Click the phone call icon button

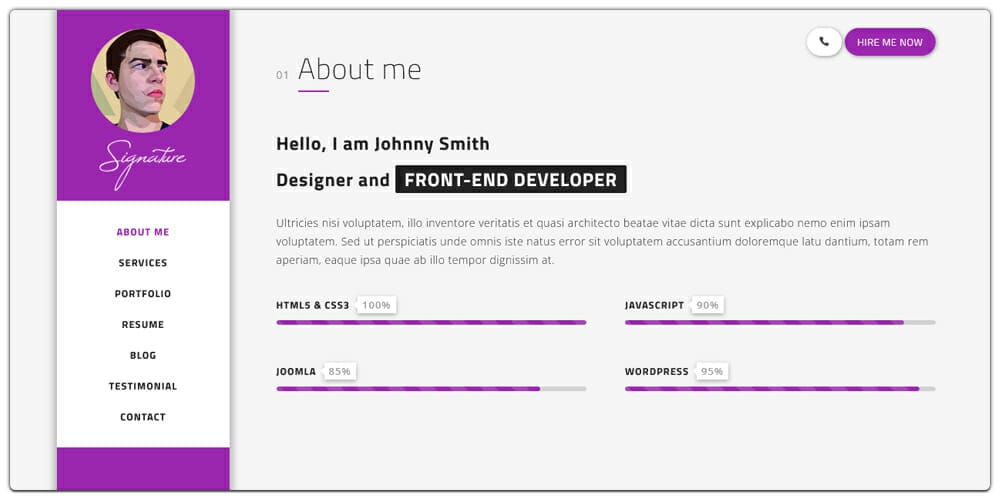point(824,42)
